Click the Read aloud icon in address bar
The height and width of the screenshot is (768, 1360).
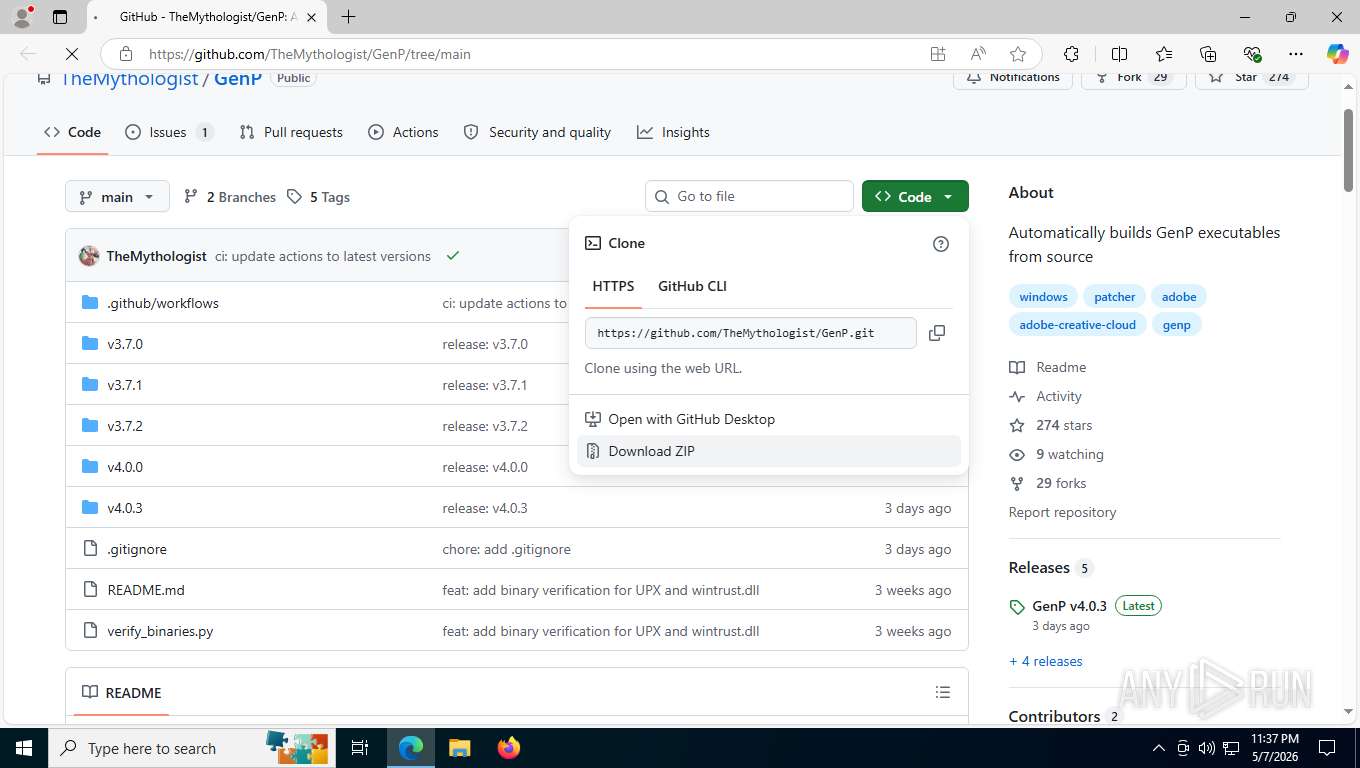pos(978,54)
